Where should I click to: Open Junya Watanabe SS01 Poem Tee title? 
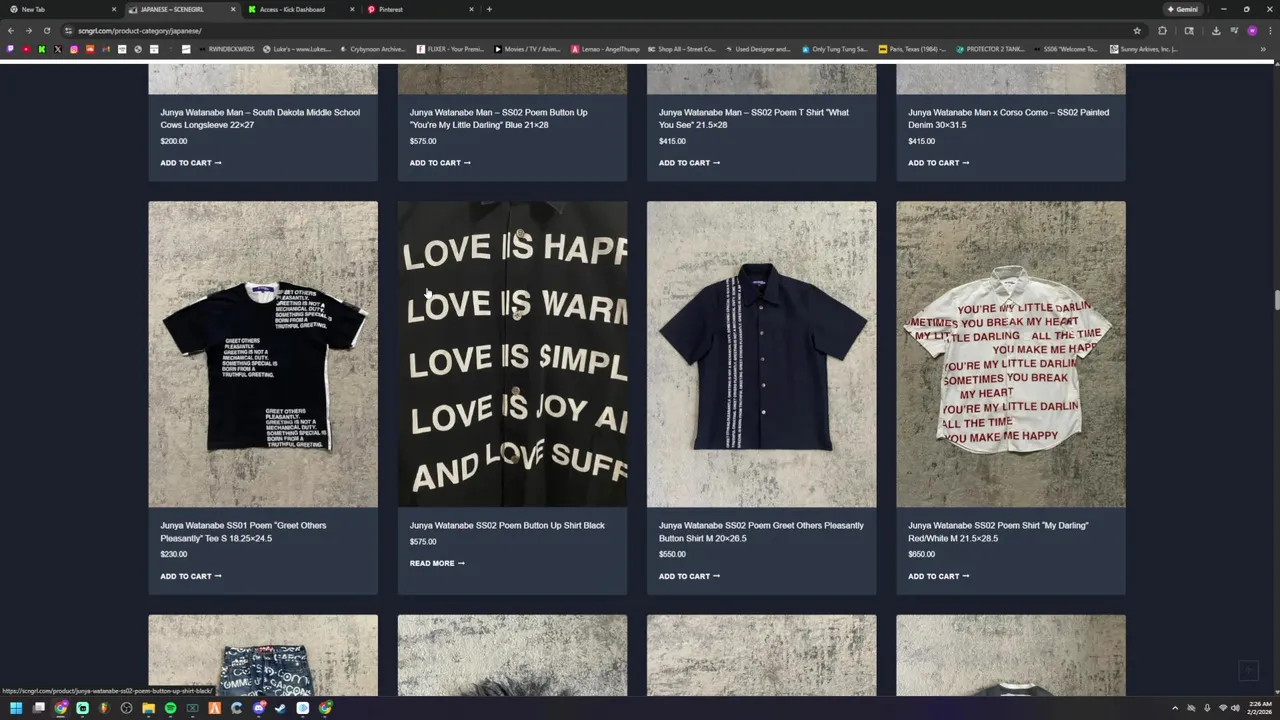tap(243, 532)
